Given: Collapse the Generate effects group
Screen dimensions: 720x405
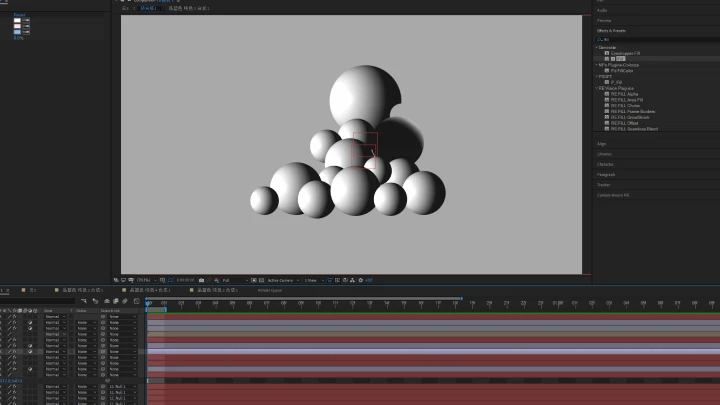Looking at the screenshot, I should (596, 48).
